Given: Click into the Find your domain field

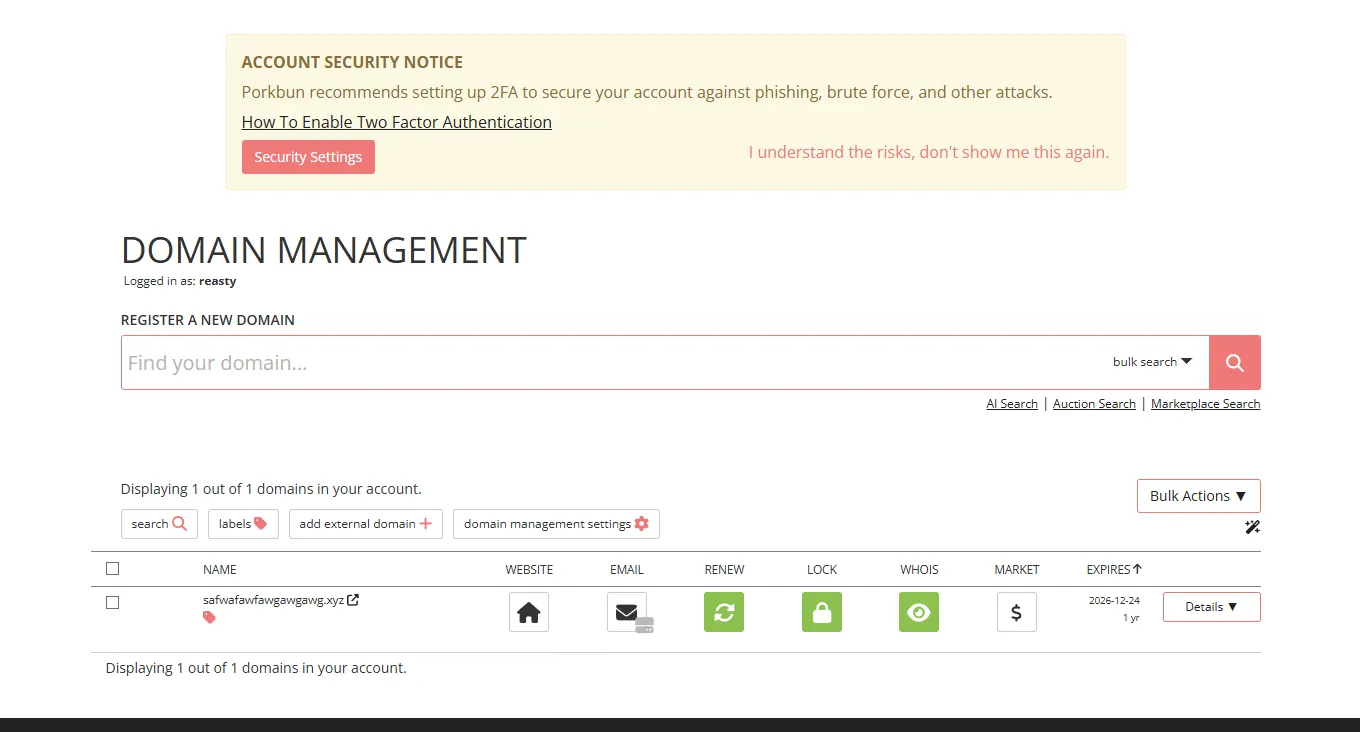Looking at the screenshot, I should click(600, 362).
